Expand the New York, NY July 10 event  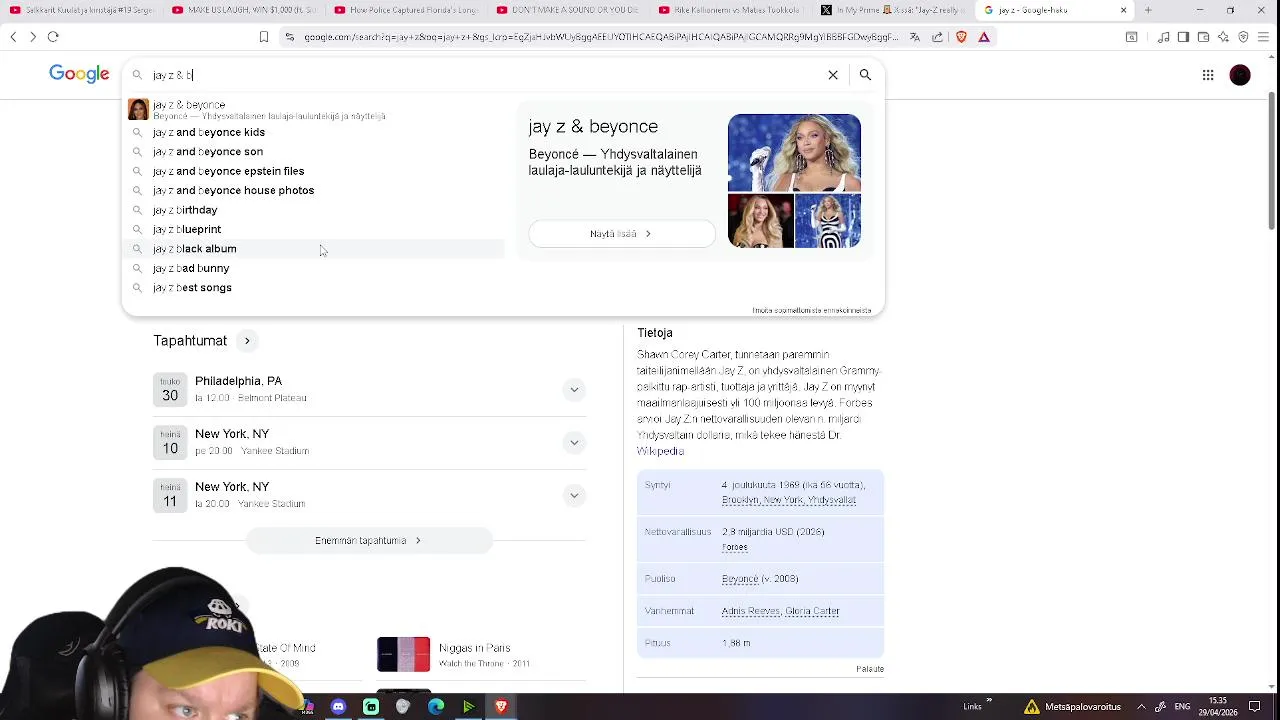(x=574, y=442)
